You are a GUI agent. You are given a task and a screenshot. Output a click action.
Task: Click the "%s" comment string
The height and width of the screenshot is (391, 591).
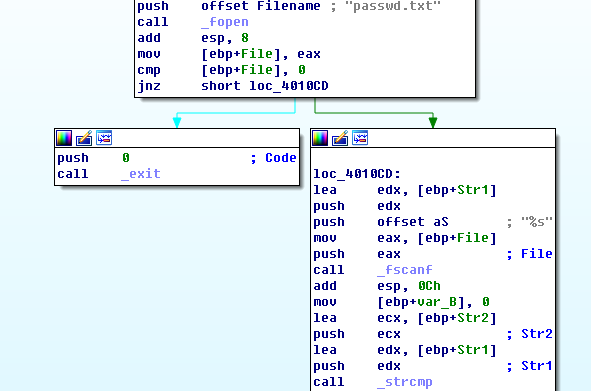pos(537,222)
